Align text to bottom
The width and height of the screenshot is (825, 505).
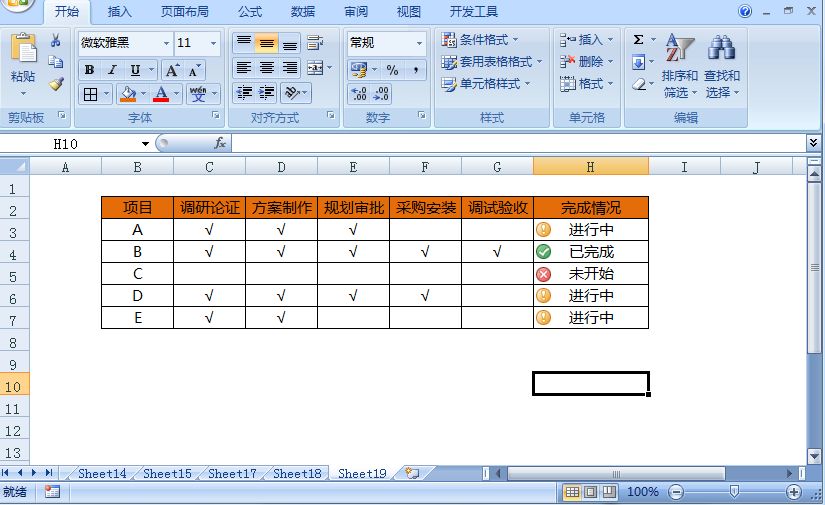point(289,43)
